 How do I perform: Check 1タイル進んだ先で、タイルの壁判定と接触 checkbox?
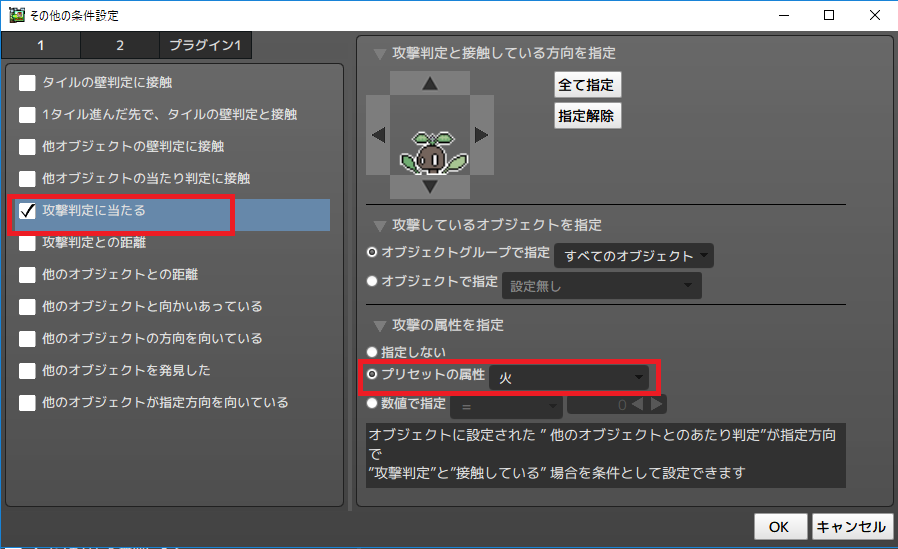coord(27,115)
